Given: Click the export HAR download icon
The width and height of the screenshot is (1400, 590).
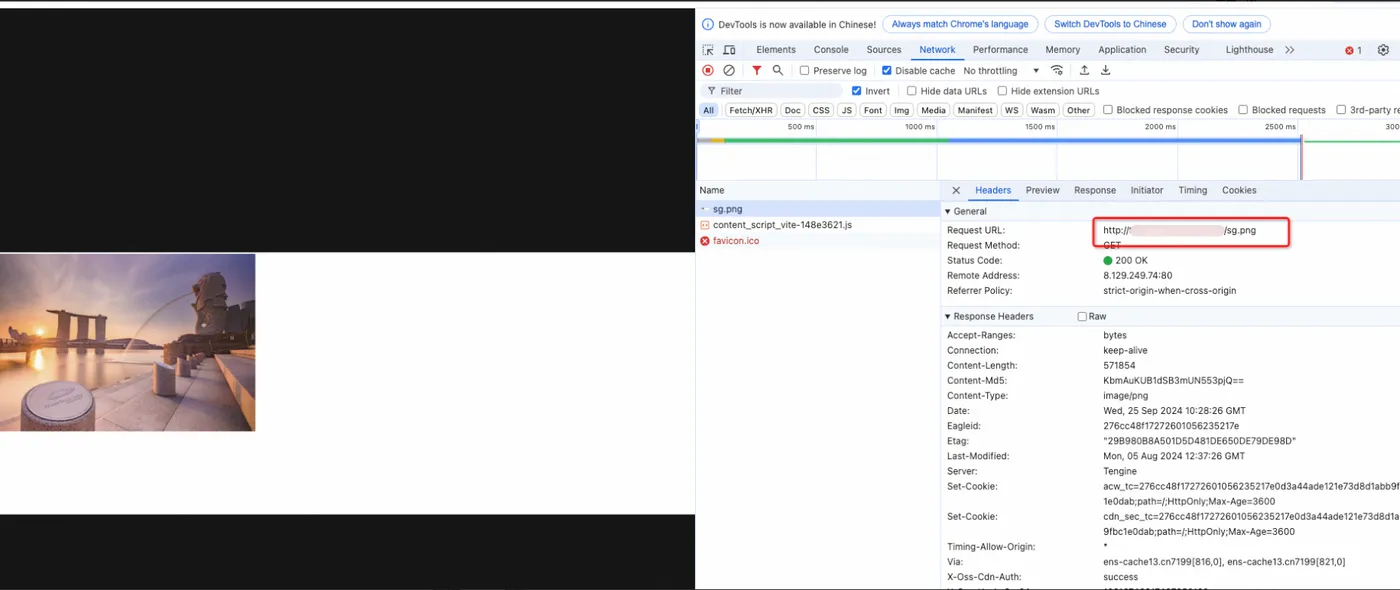Looking at the screenshot, I should coord(1106,71).
